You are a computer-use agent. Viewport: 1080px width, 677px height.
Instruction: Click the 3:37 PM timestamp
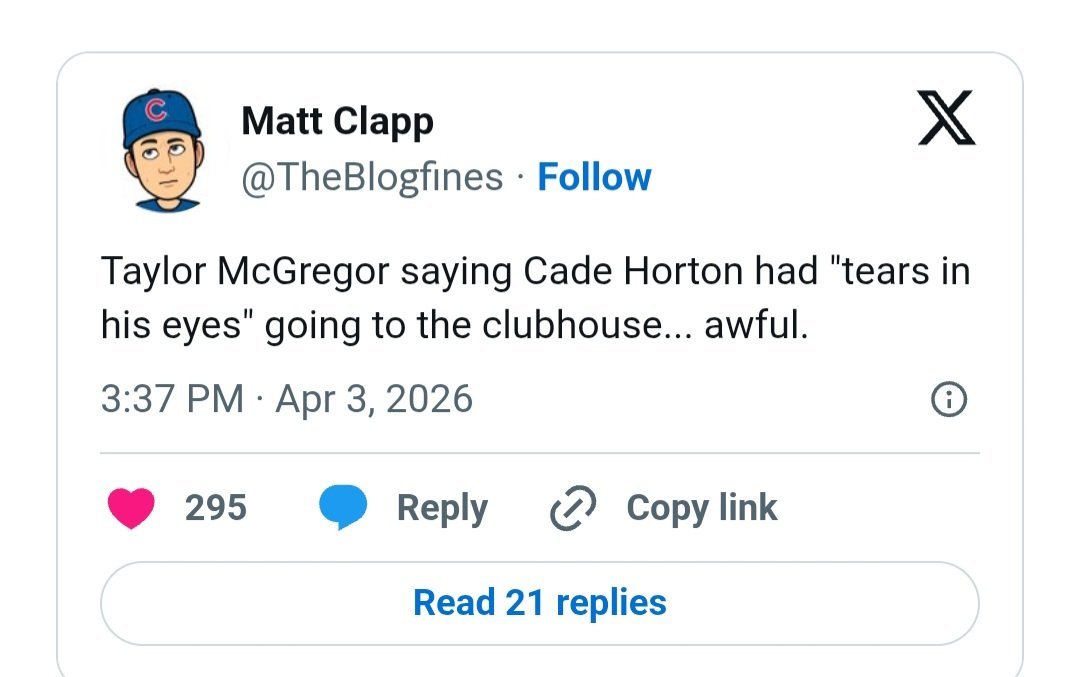point(172,399)
